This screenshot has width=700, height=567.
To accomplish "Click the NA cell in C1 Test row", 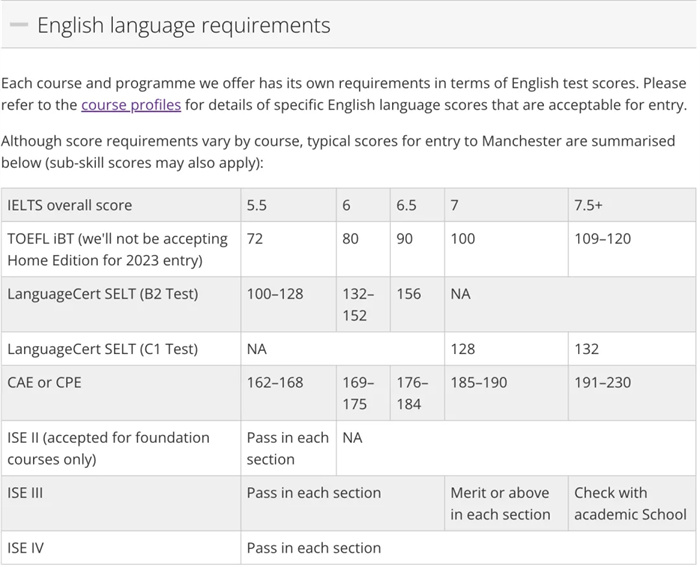I will [342, 349].
